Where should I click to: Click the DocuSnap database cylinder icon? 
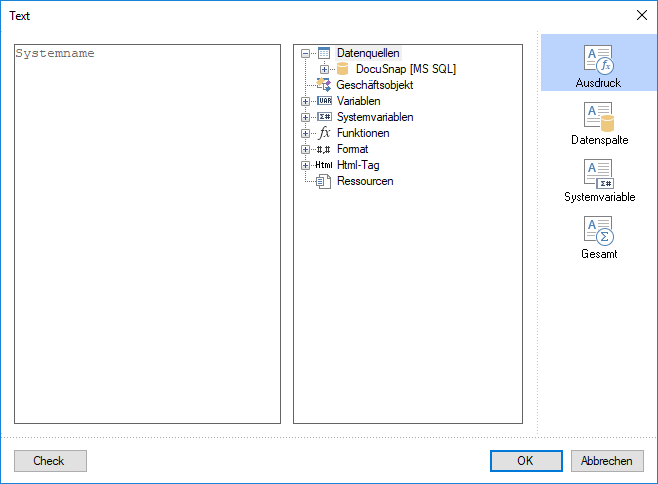[x=342, y=69]
